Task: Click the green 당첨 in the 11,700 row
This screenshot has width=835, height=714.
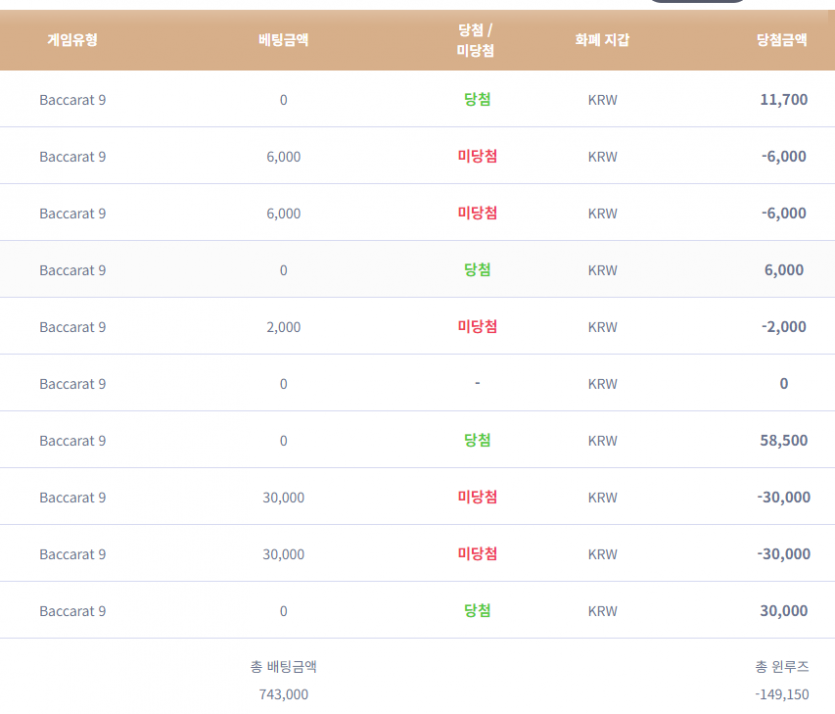Action: tap(477, 100)
